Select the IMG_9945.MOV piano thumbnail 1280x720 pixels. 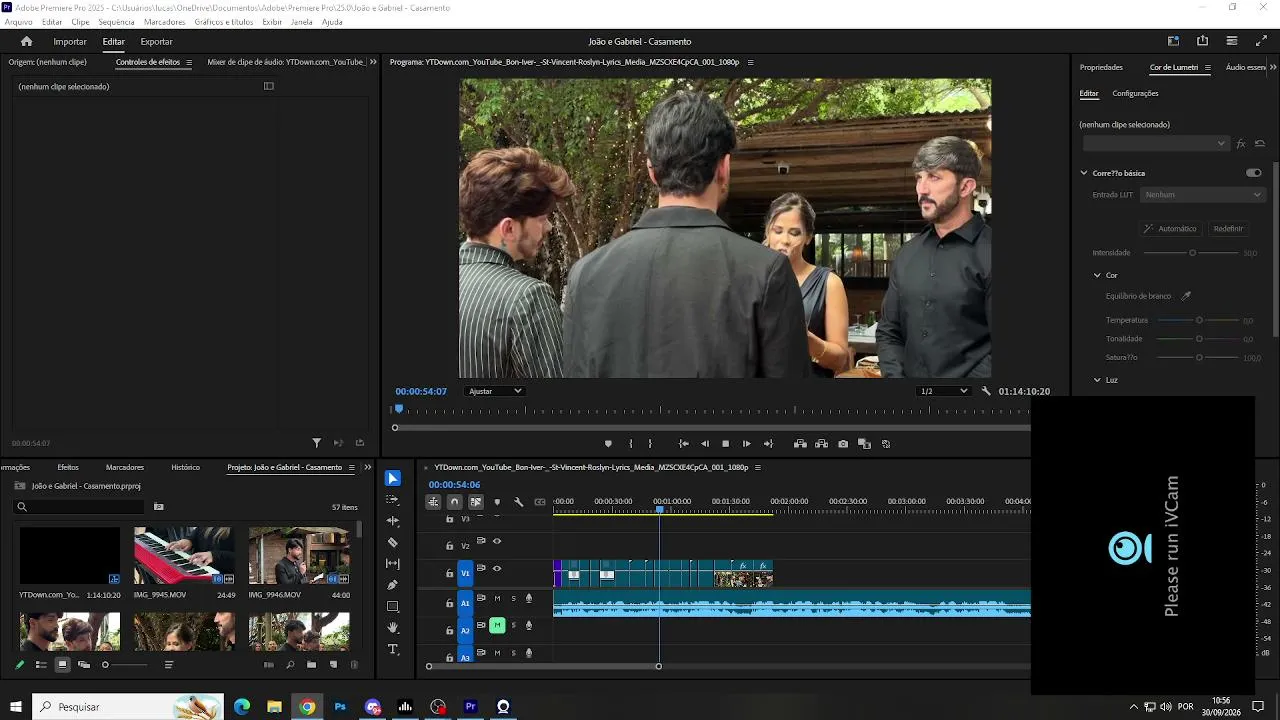pyautogui.click(x=184, y=555)
